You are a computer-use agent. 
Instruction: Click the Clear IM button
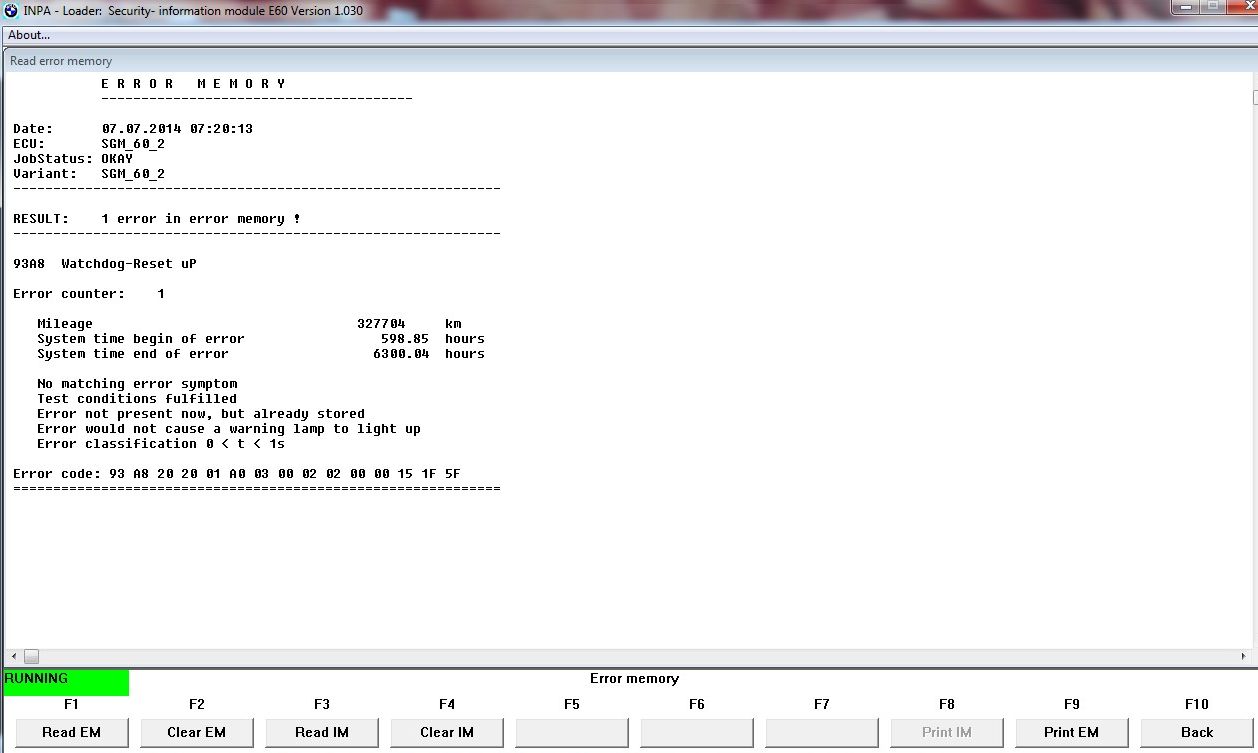point(446,732)
